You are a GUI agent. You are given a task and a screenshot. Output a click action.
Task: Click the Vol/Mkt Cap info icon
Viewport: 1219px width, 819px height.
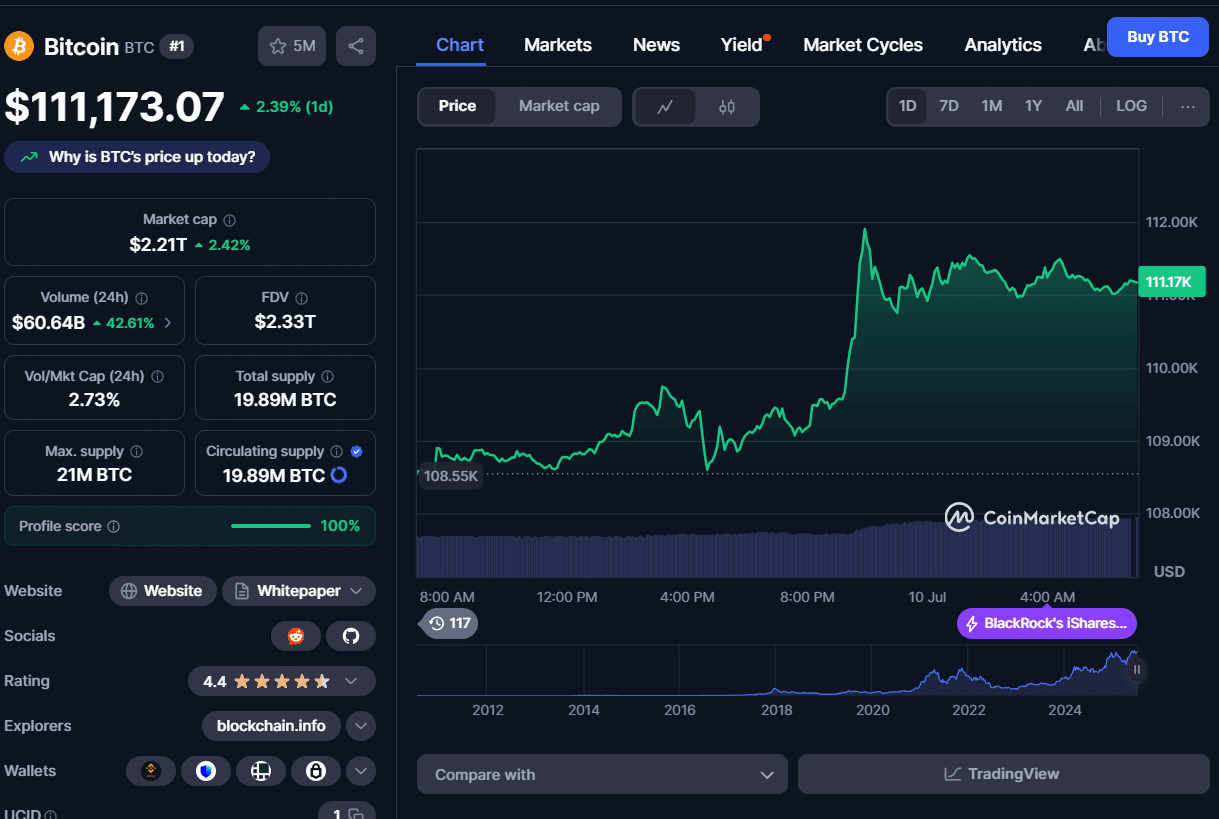[157, 377]
